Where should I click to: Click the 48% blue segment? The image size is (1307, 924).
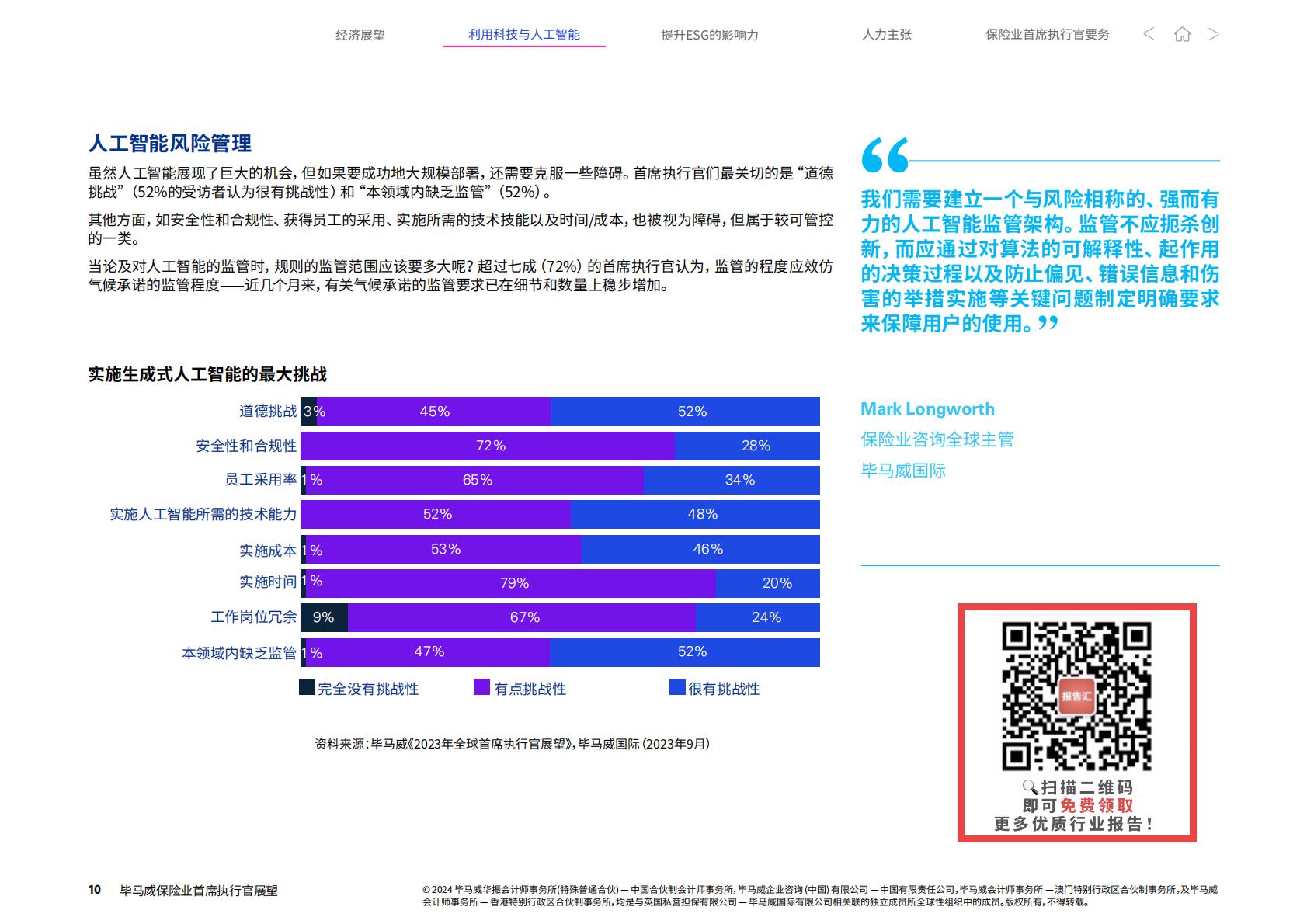click(695, 514)
